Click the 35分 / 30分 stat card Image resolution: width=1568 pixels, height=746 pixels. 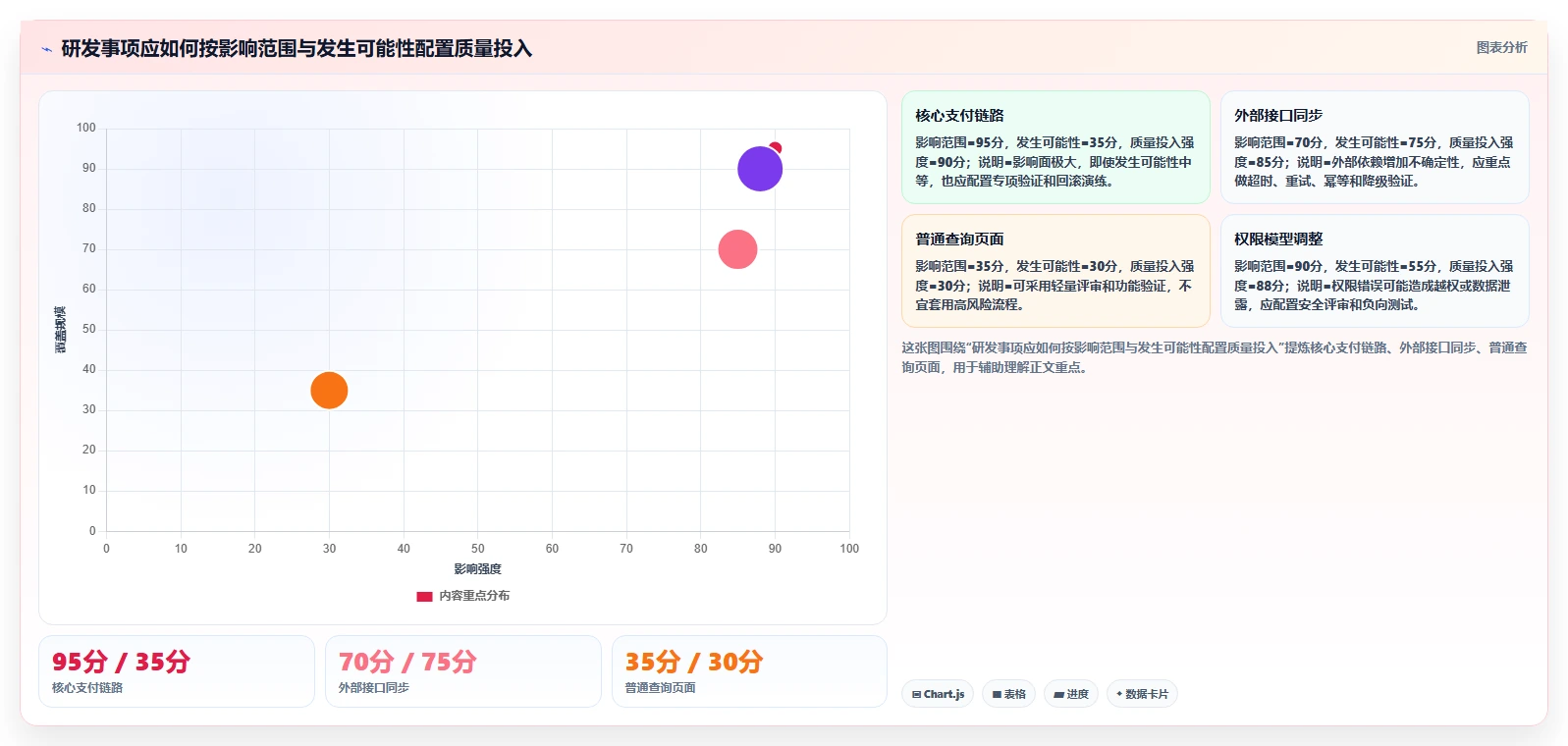pos(749,671)
